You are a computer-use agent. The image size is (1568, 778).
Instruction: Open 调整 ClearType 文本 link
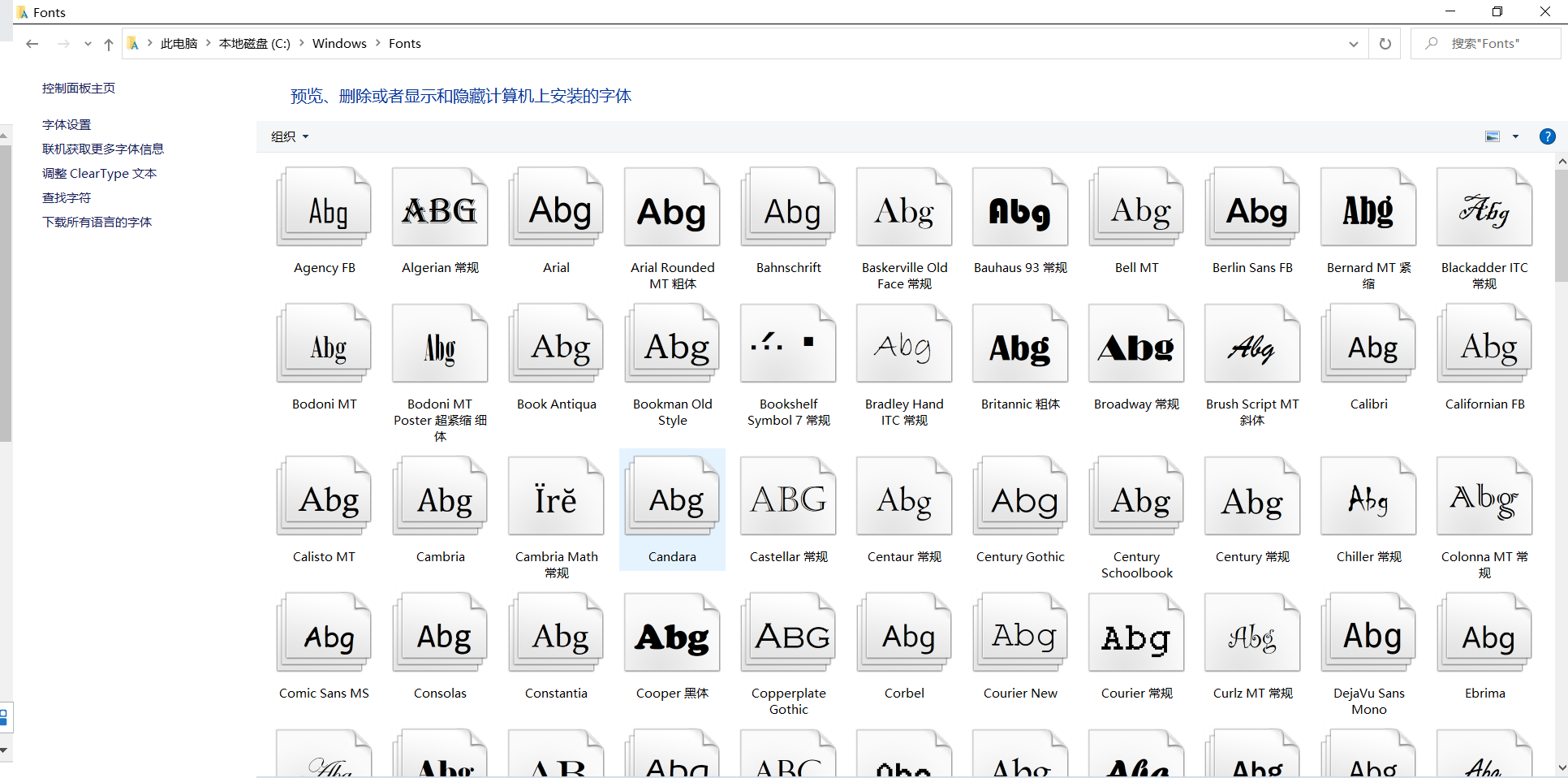[99, 173]
